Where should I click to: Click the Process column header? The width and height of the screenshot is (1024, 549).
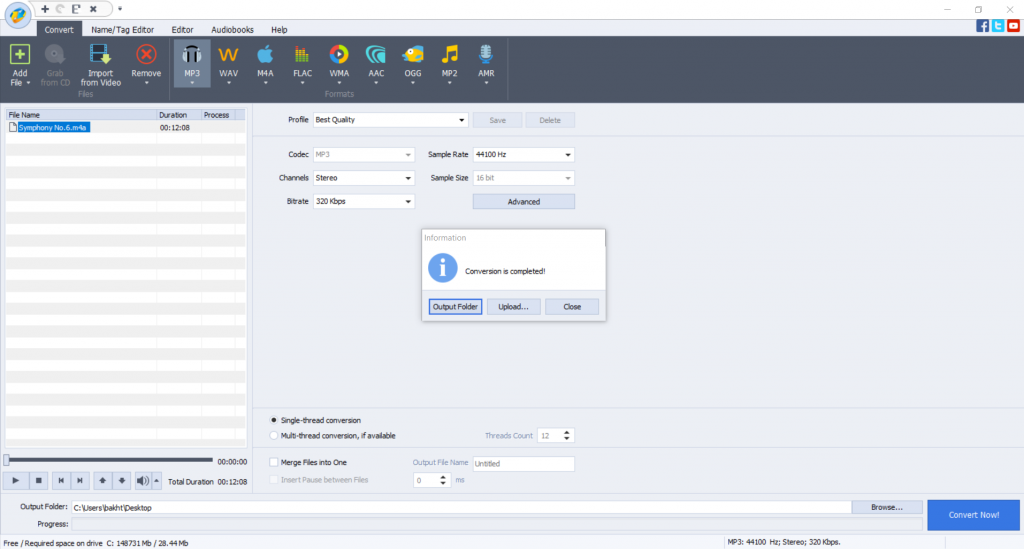[218, 115]
